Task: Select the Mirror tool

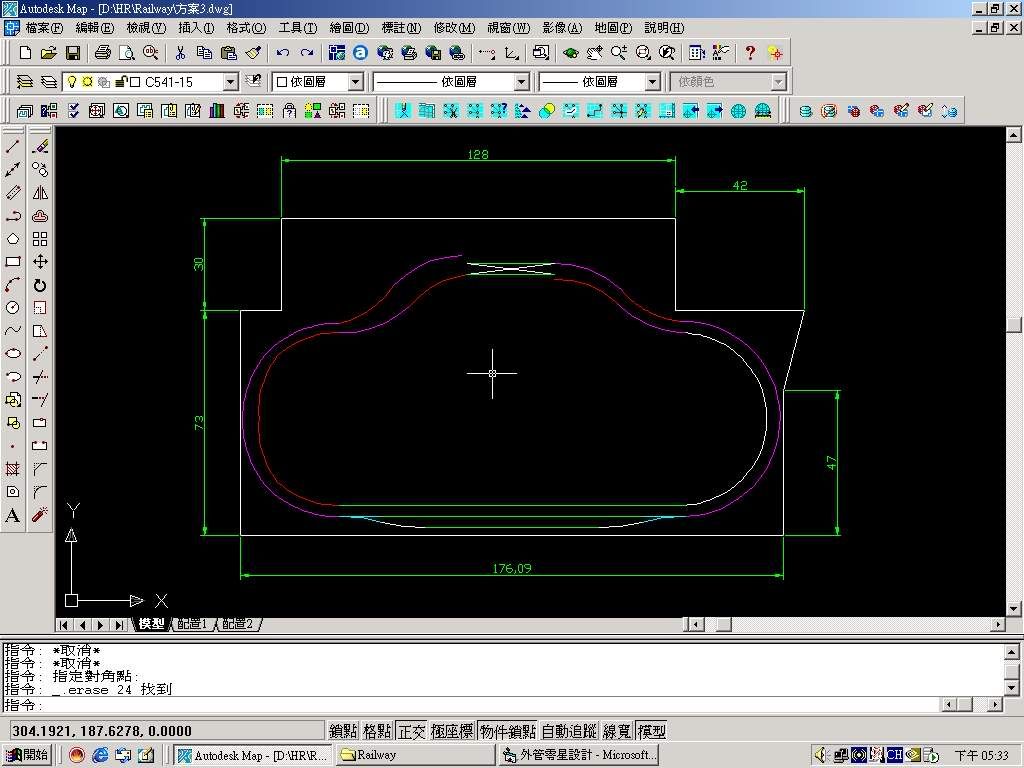Action: (x=40, y=193)
